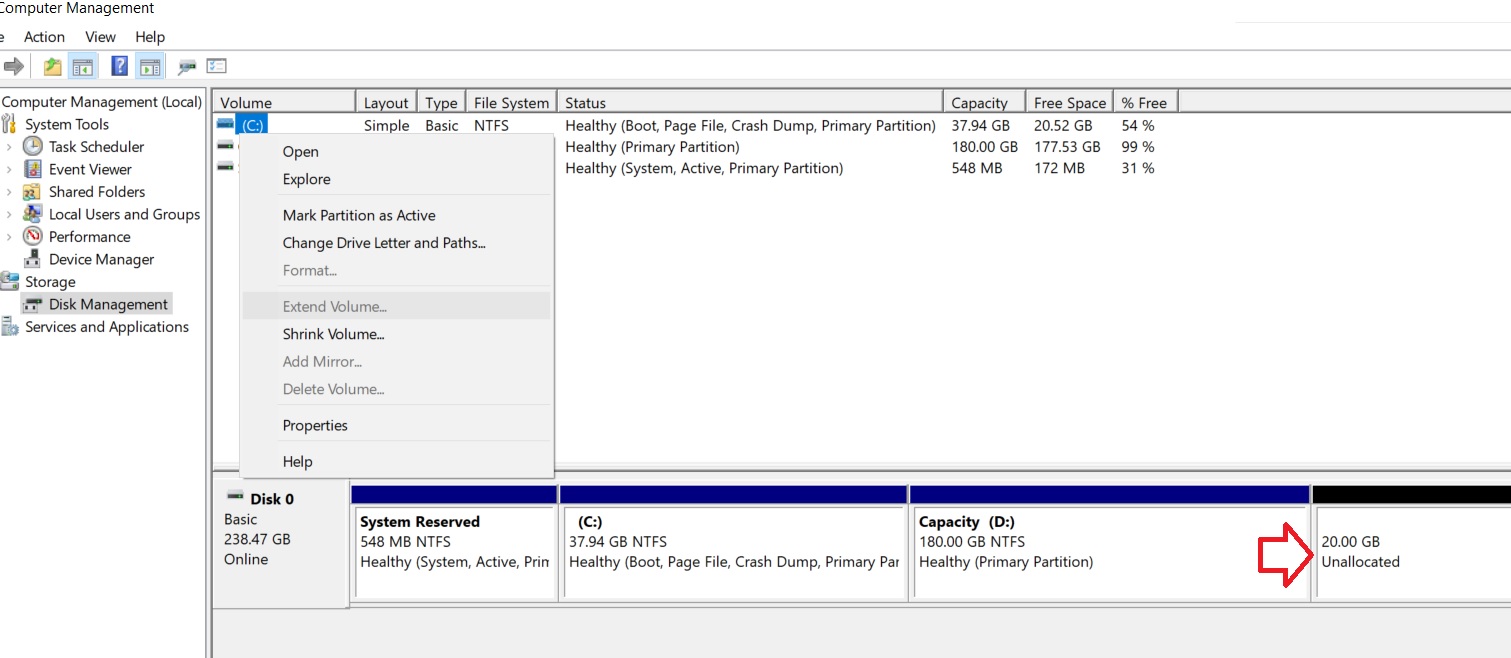Expand the Performance tree node
This screenshot has width=1511, height=658.
(9, 237)
